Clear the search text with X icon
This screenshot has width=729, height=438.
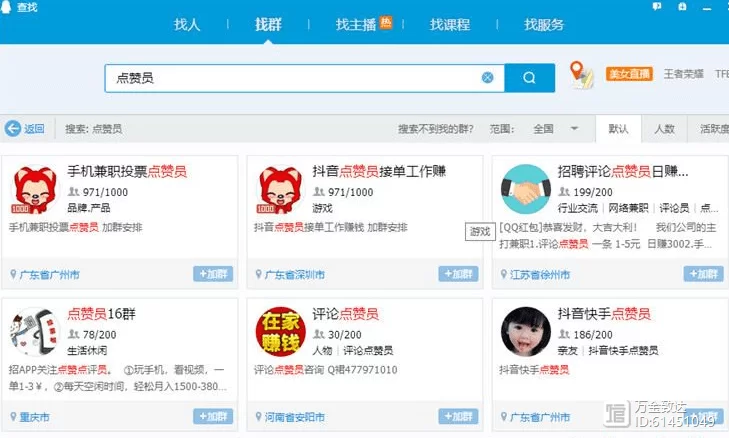(x=487, y=78)
